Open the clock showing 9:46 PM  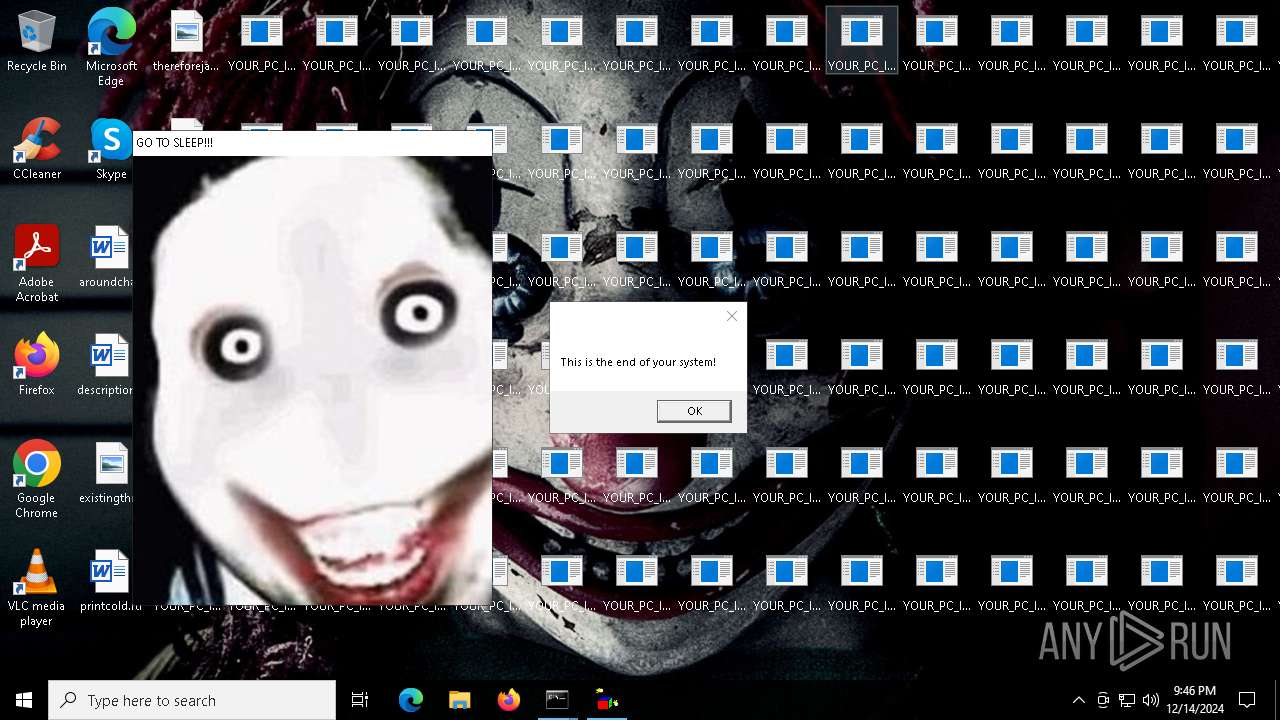(x=1194, y=700)
